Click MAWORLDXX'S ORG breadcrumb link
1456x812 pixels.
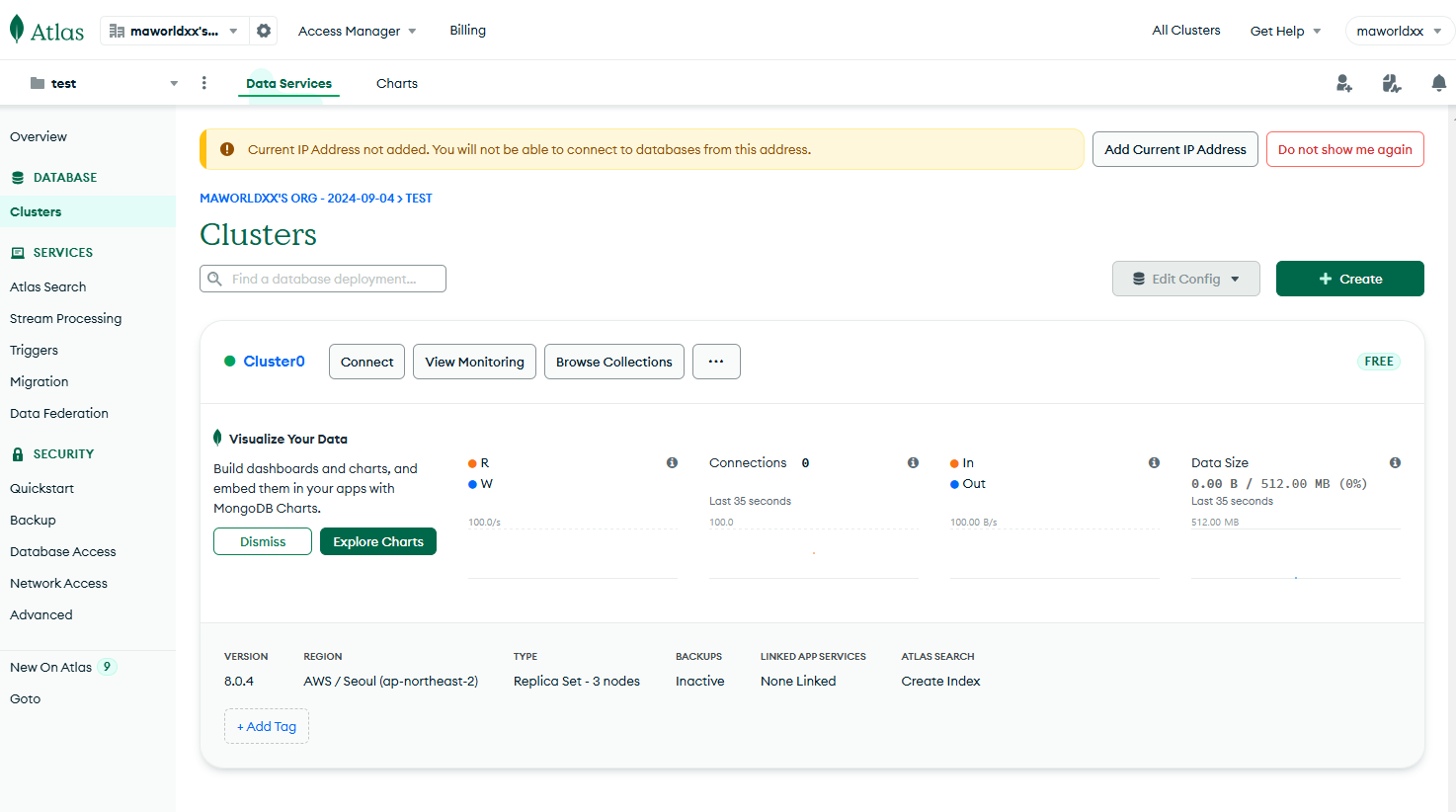pos(297,198)
